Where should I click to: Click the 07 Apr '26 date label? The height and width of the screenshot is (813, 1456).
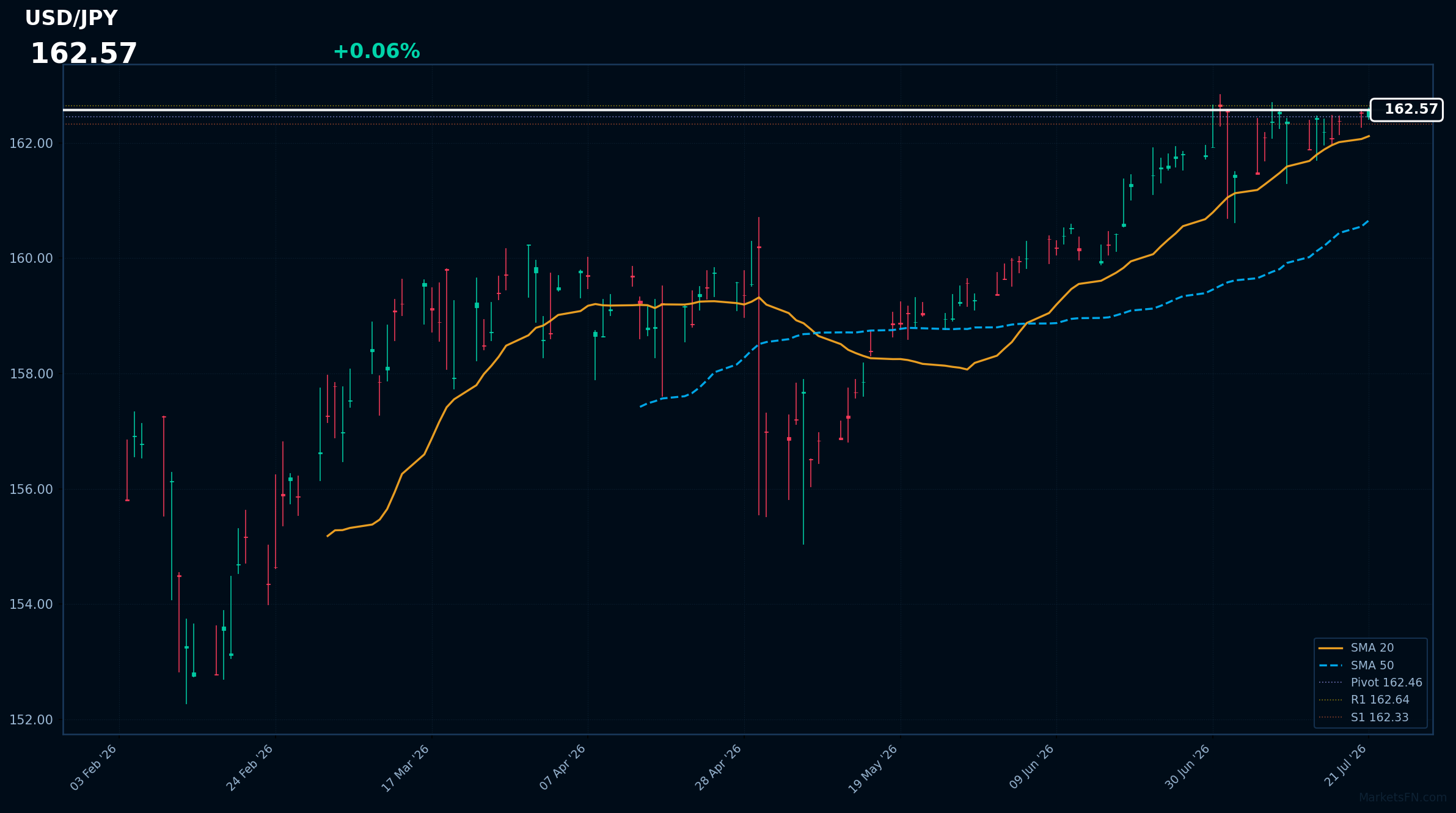(x=563, y=767)
